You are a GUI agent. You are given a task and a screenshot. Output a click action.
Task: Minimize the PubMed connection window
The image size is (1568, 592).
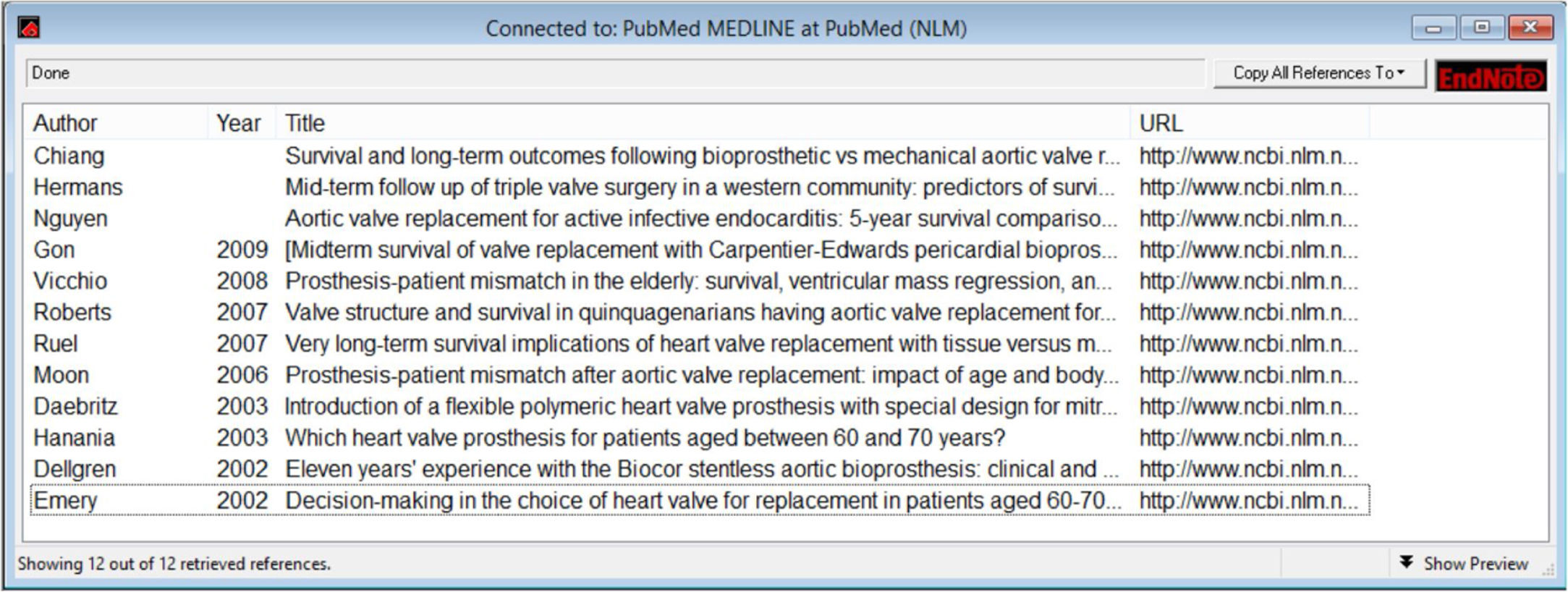pyautogui.click(x=1433, y=28)
